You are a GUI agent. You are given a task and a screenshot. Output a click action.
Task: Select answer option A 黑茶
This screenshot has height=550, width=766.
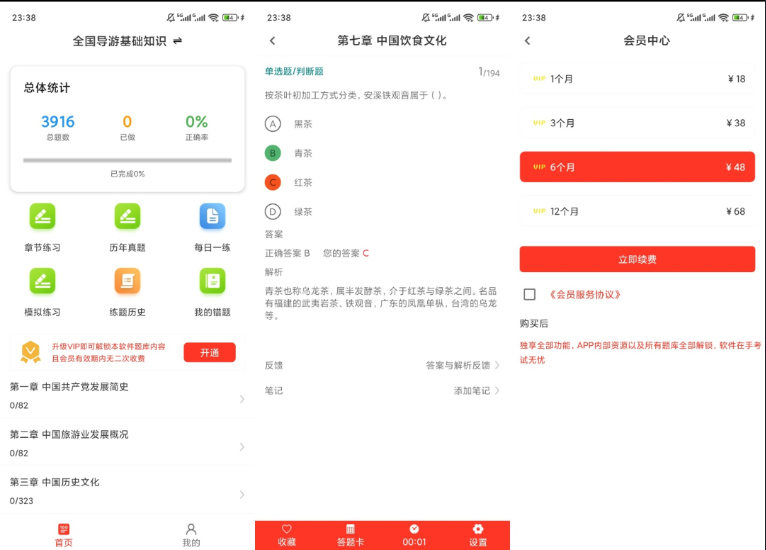pyautogui.click(x=273, y=124)
